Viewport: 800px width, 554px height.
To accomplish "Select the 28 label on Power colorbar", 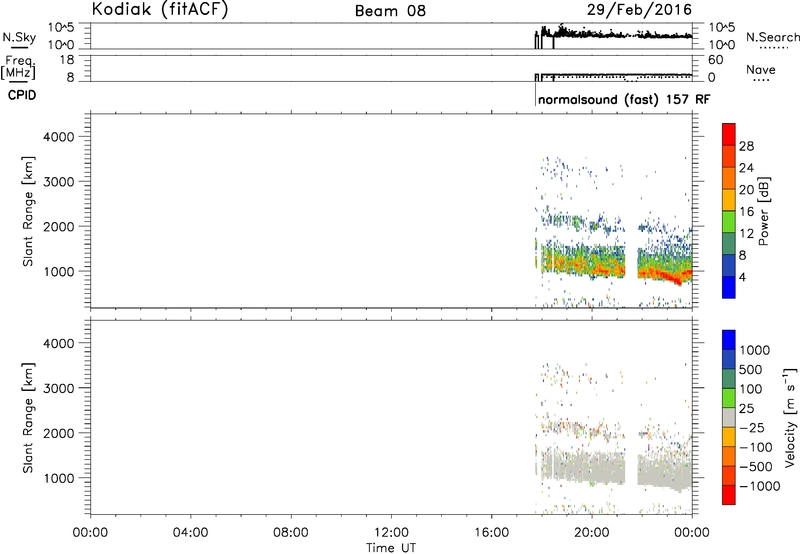I will (746, 146).
